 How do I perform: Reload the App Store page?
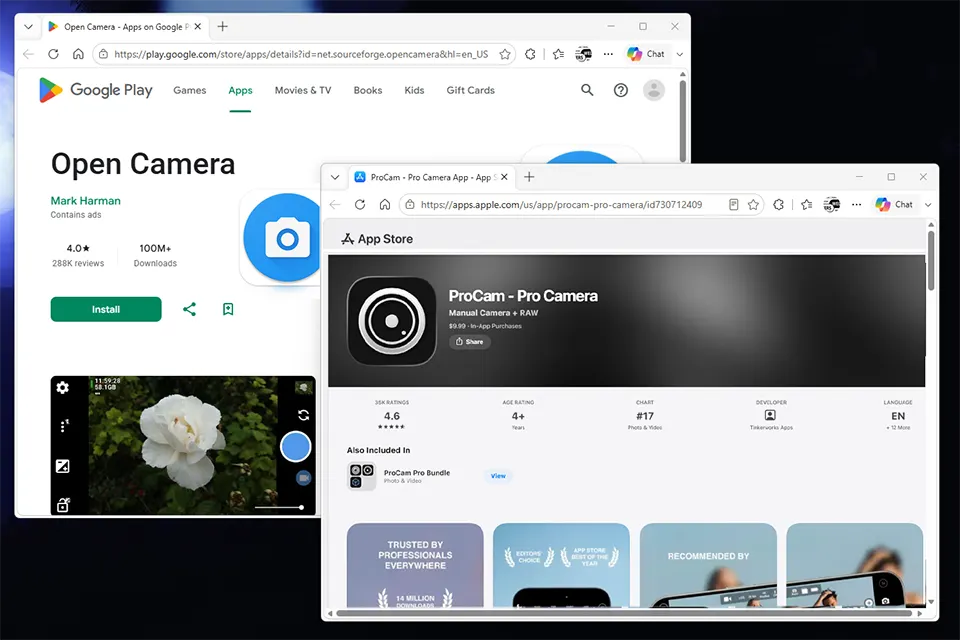360,205
